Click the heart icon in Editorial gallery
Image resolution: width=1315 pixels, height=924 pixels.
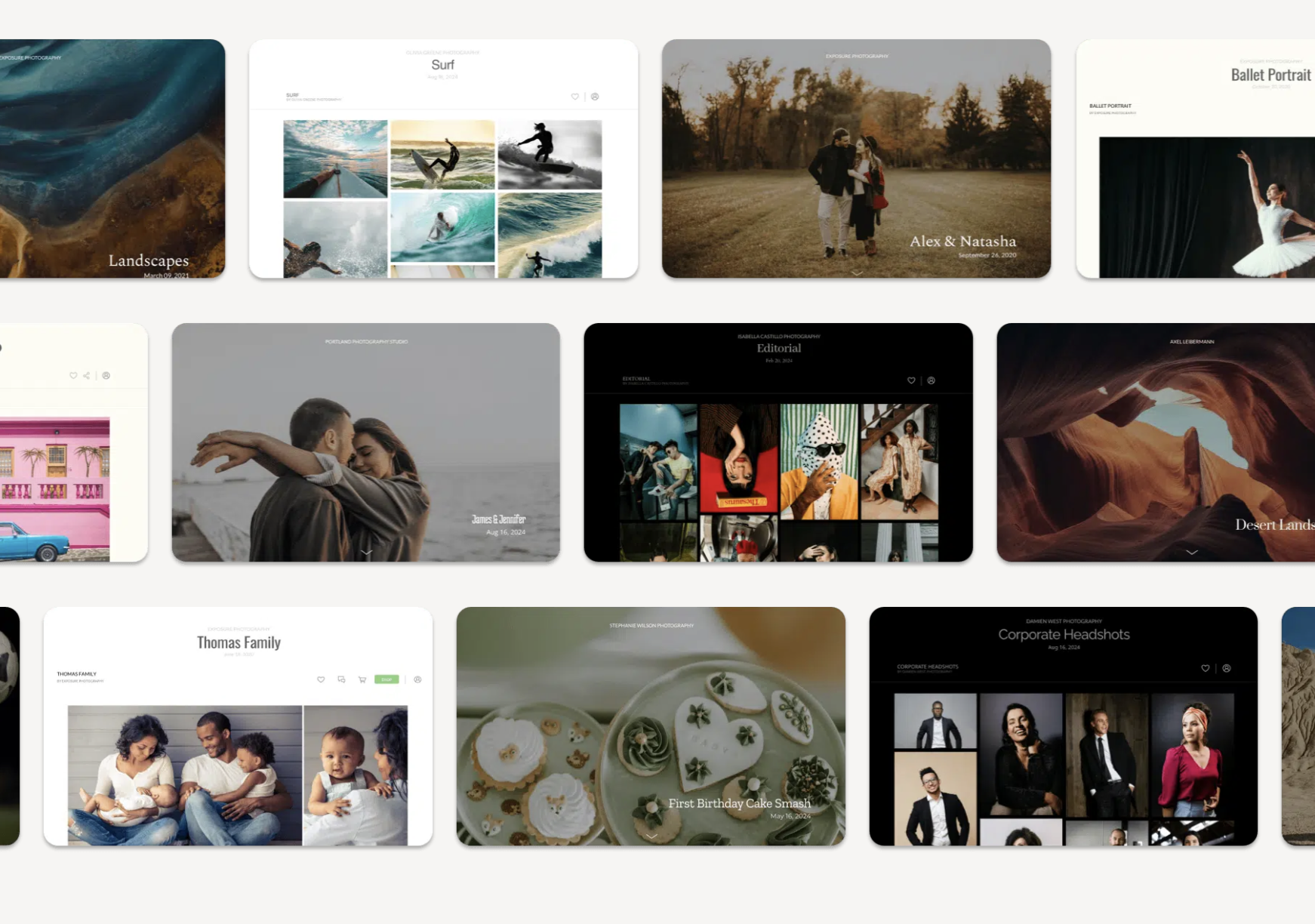tap(911, 380)
